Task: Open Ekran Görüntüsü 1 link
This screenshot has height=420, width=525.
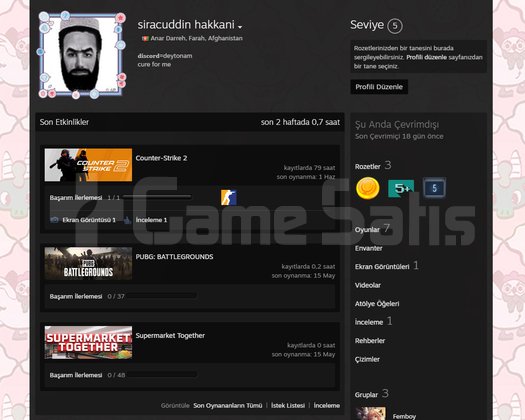Action: click(x=89, y=220)
